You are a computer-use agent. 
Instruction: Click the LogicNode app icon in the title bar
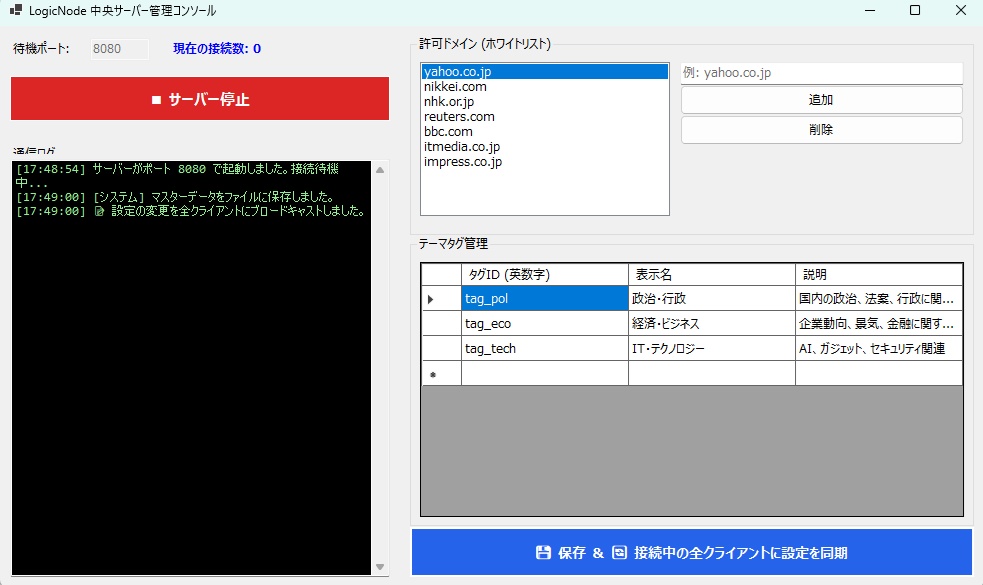pos(14,10)
